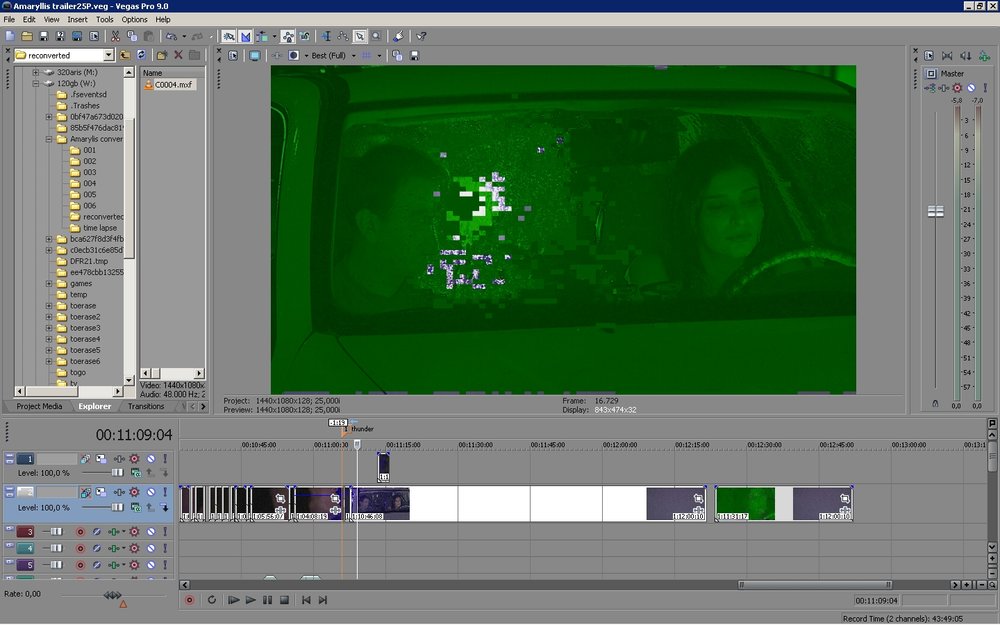Copy snapshot to clipboard in preview
The height and width of the screenshot is (625, 1000).
(x=397, y=55)
